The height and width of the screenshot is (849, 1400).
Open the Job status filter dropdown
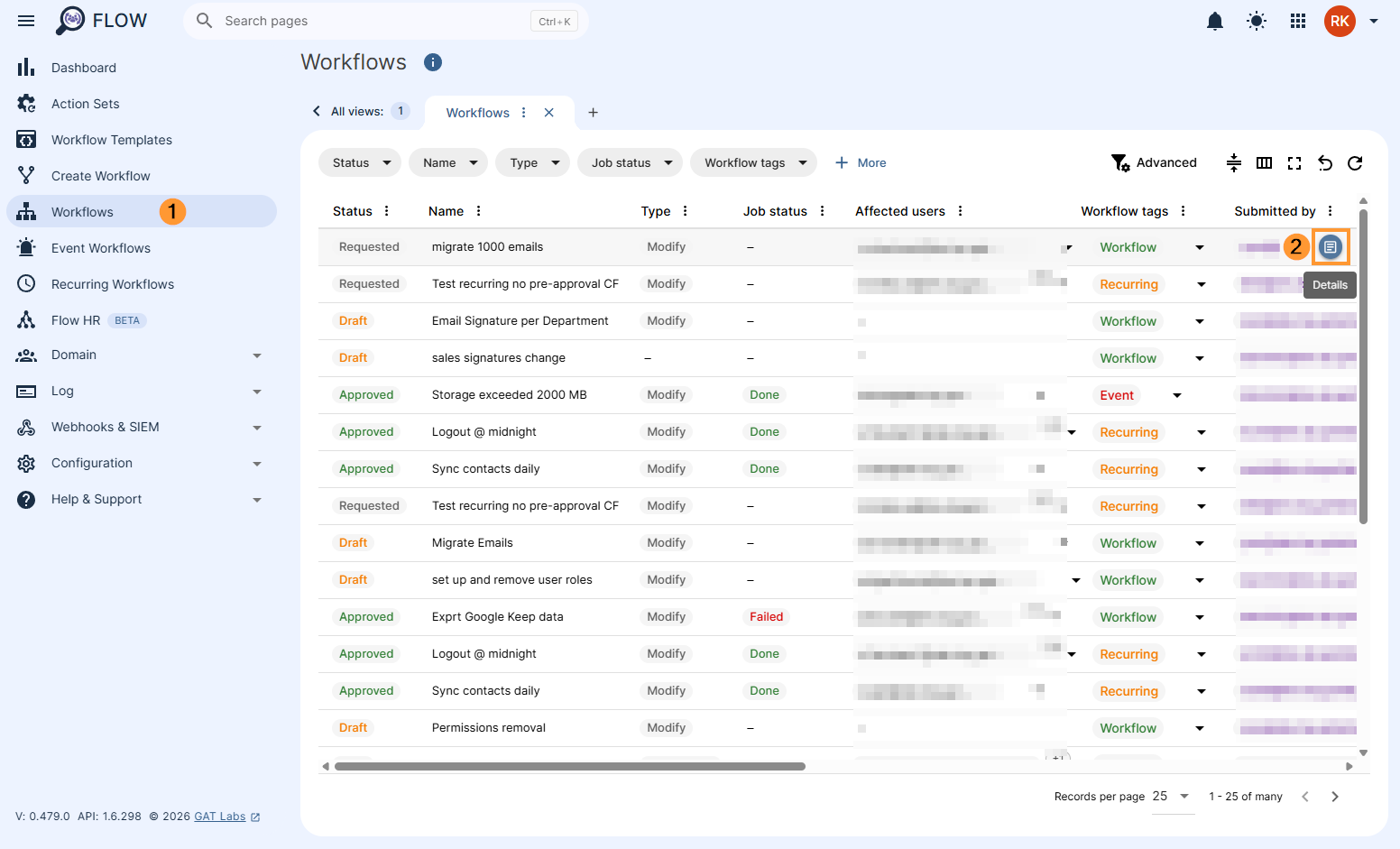pyautogui.click(x=631, y=162)
